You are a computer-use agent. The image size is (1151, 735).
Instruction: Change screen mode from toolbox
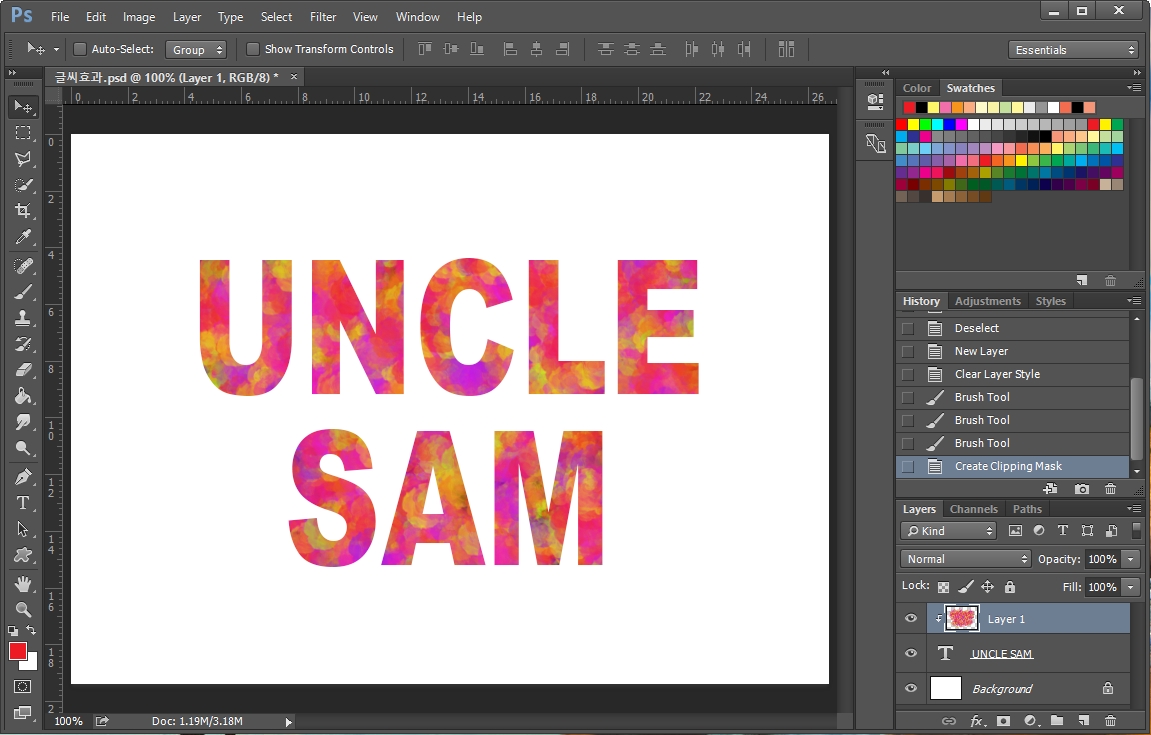click(23, 712)
